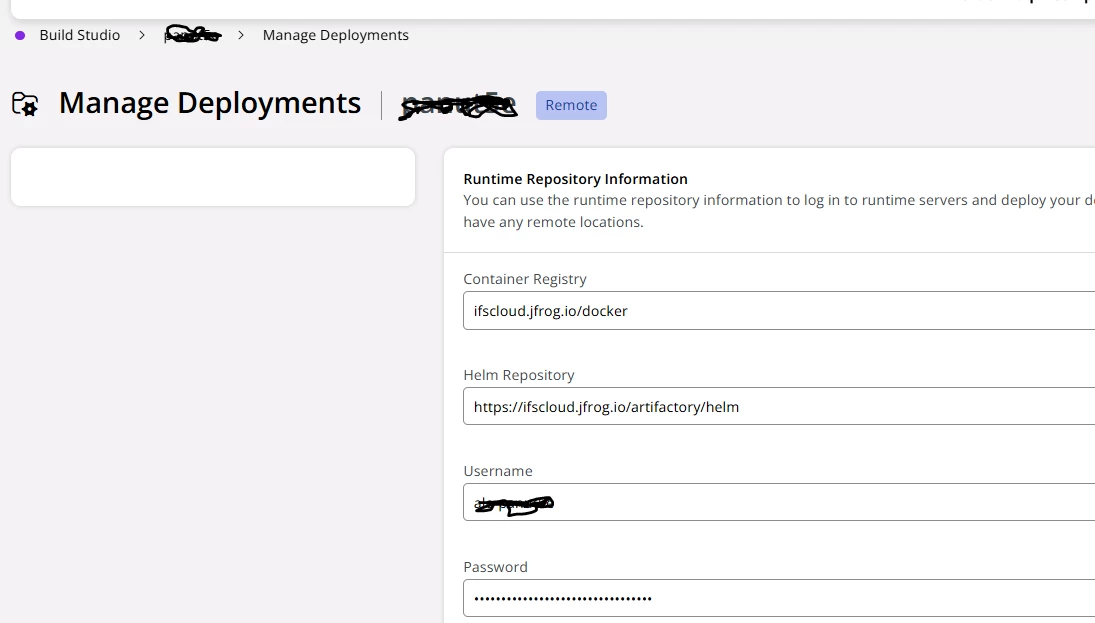Click the Manage Deployments page heading
The height and width of the screenshot is (623, 1095).
(x=210, y=103)
